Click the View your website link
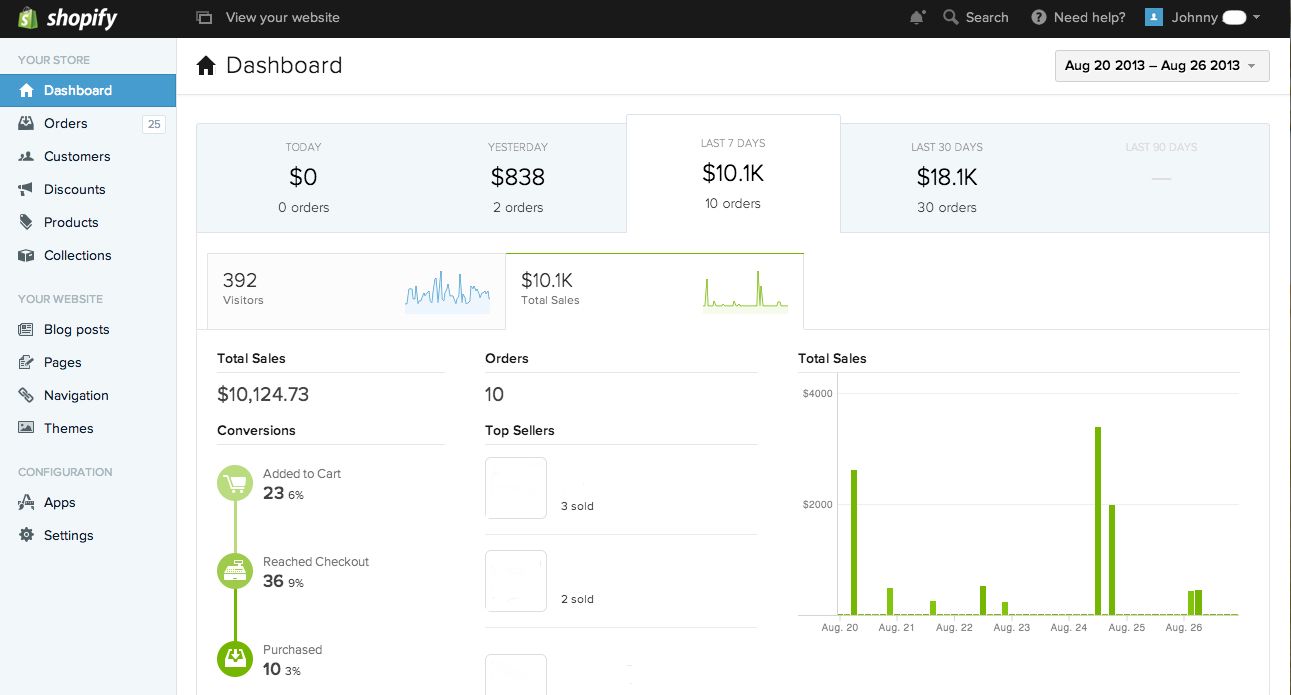The image size is (1291, 695). 283,17
